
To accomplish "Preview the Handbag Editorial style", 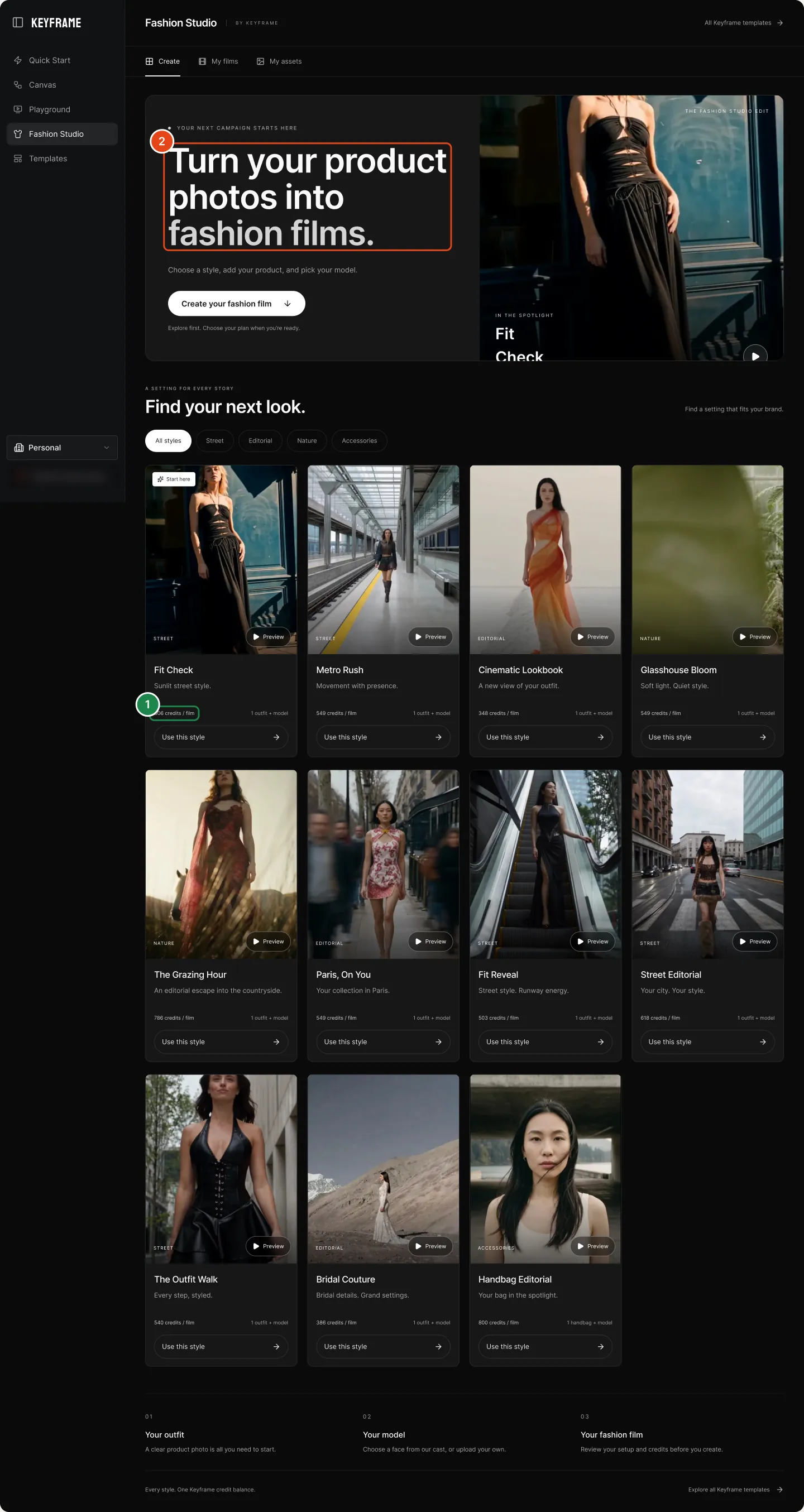I will point(592,1246).
